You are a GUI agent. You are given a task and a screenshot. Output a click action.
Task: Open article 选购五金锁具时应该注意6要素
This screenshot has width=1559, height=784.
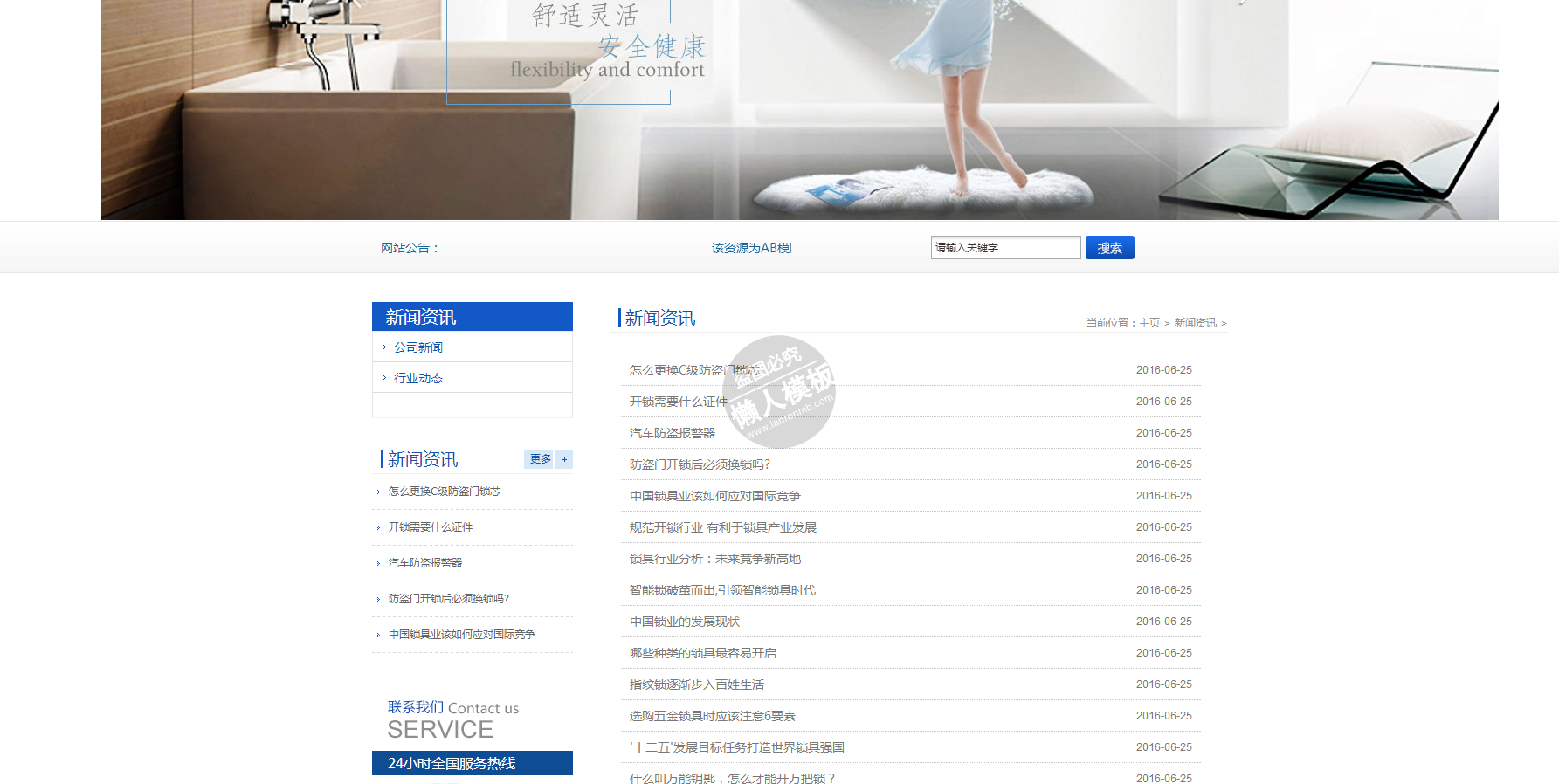point(712,716)
